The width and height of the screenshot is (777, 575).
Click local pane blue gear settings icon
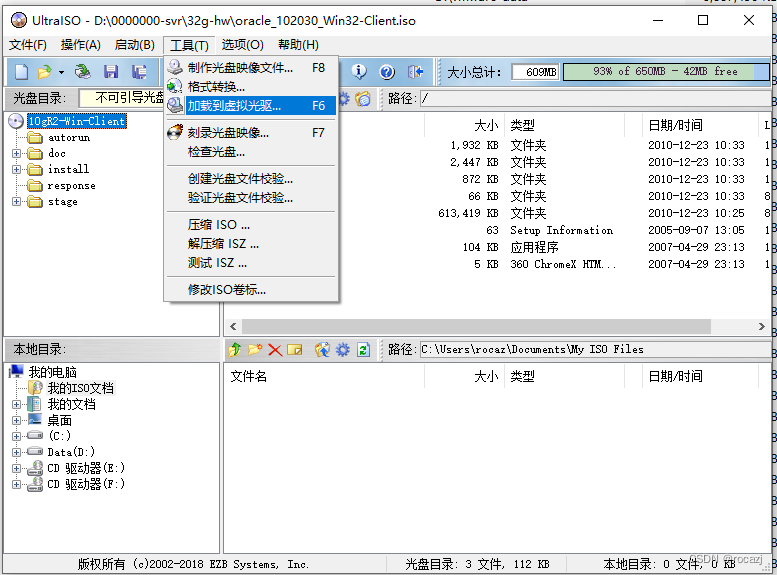(342, 350)
